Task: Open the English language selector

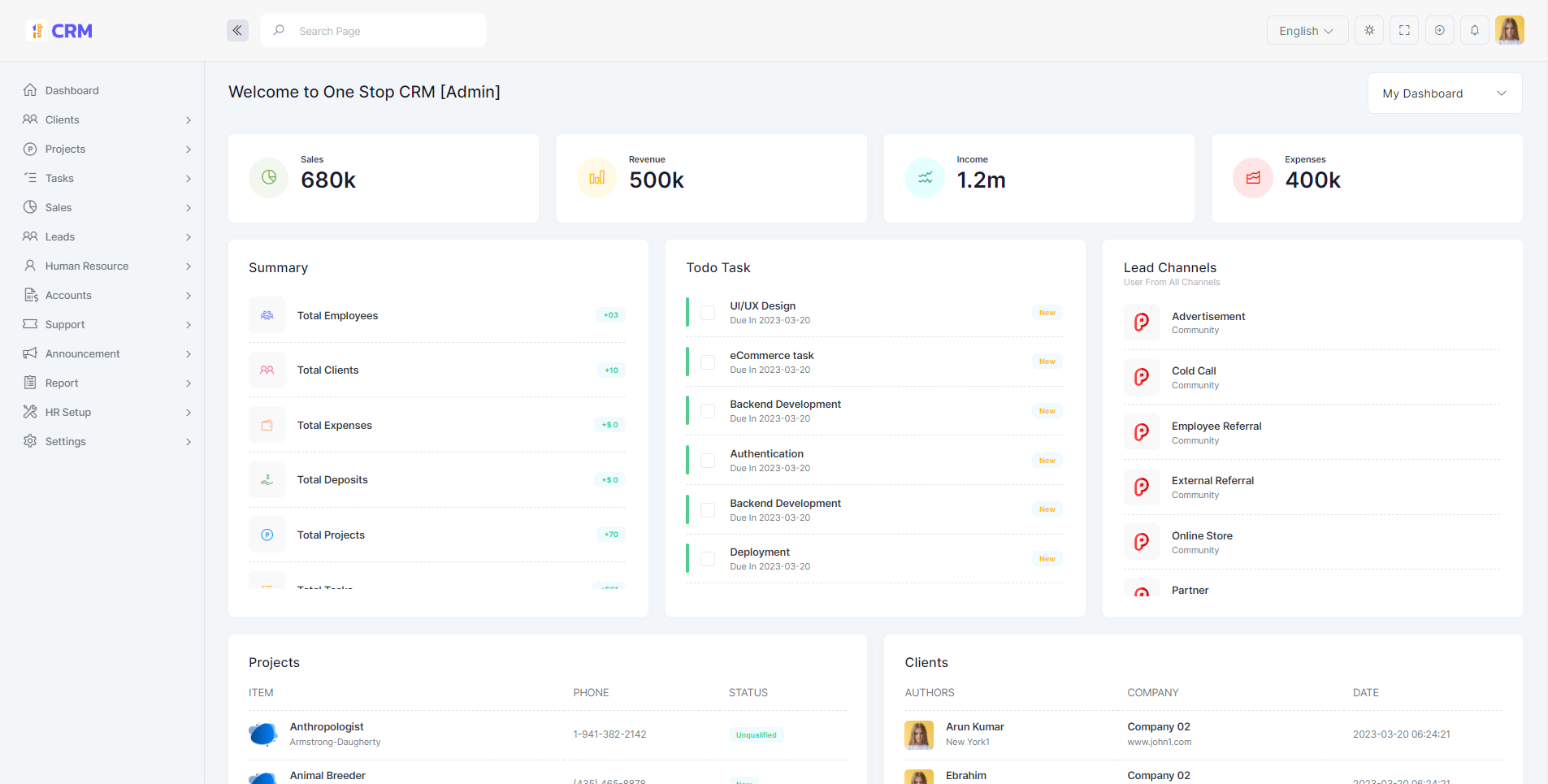Action: (1306, 30)
